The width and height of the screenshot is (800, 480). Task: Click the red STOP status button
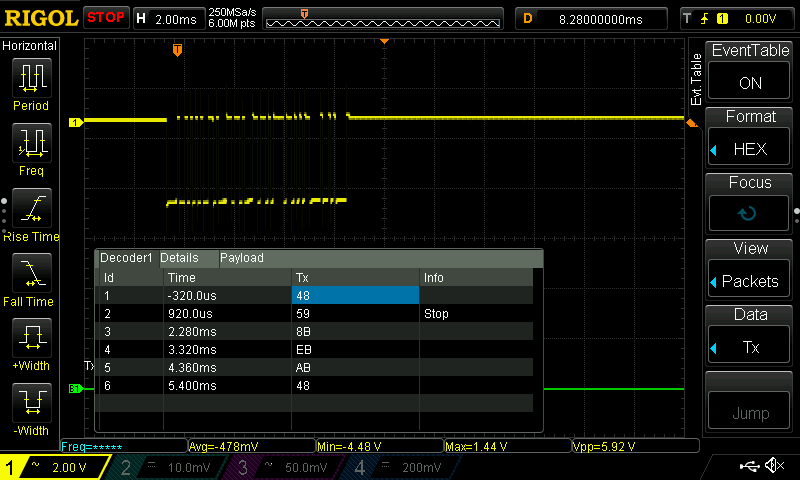[x=105, y=18]
